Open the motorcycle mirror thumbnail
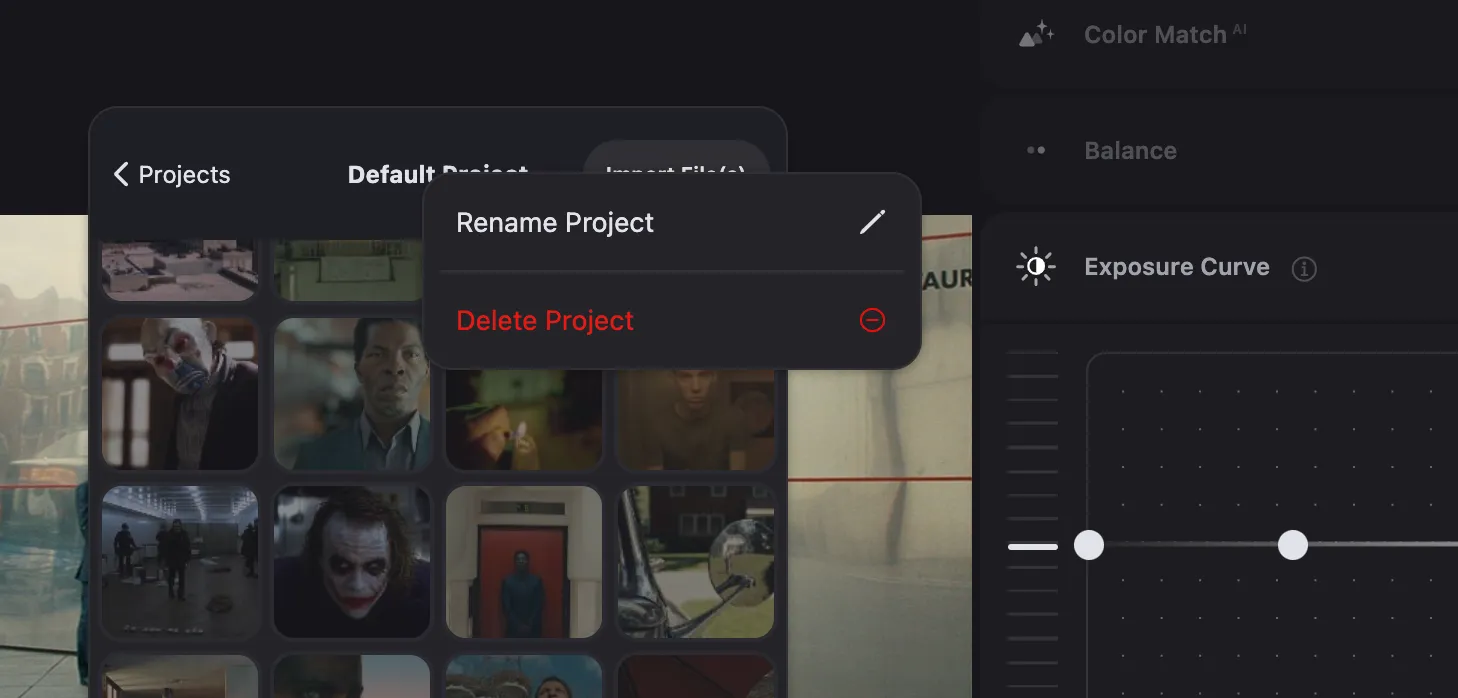1458x698 pixels. (x=696, y=562)
